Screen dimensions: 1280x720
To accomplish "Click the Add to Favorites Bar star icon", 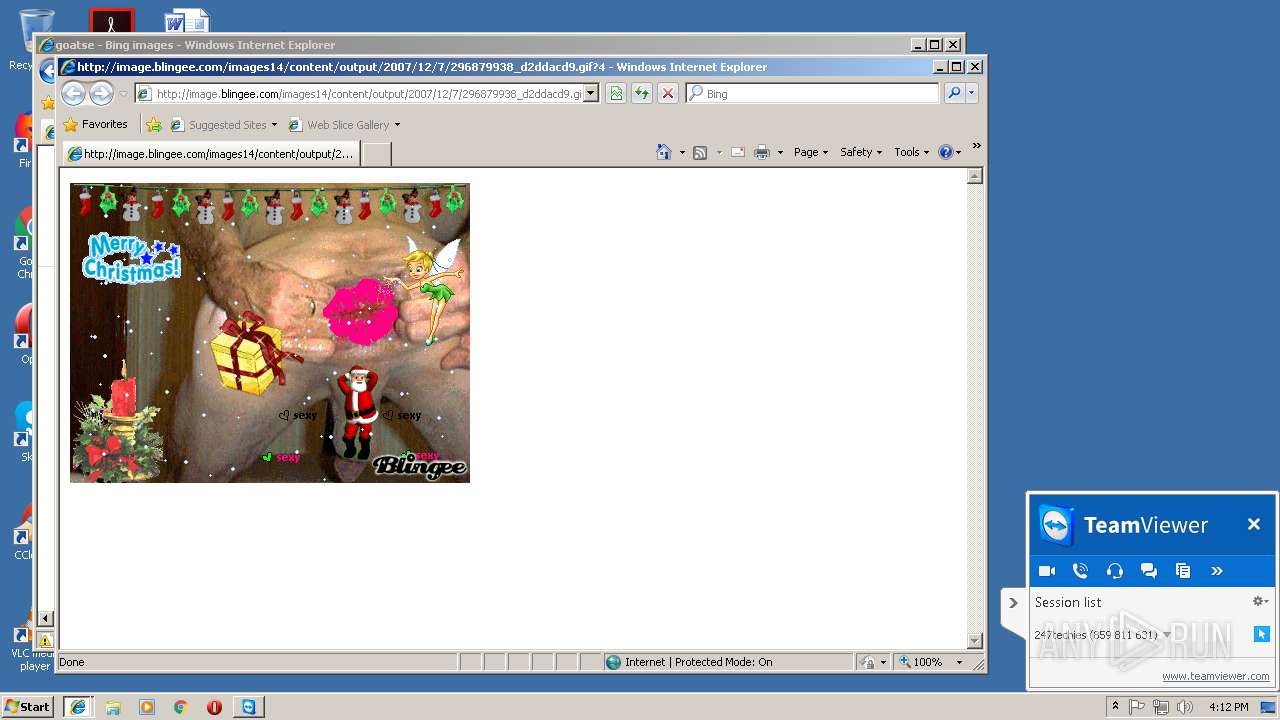I will [x=153, y=125].
